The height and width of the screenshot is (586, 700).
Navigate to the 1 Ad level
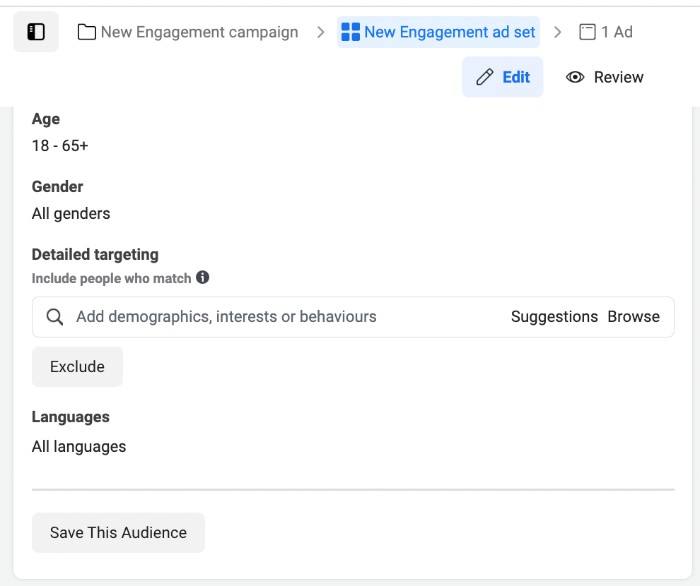pos(616,32)
